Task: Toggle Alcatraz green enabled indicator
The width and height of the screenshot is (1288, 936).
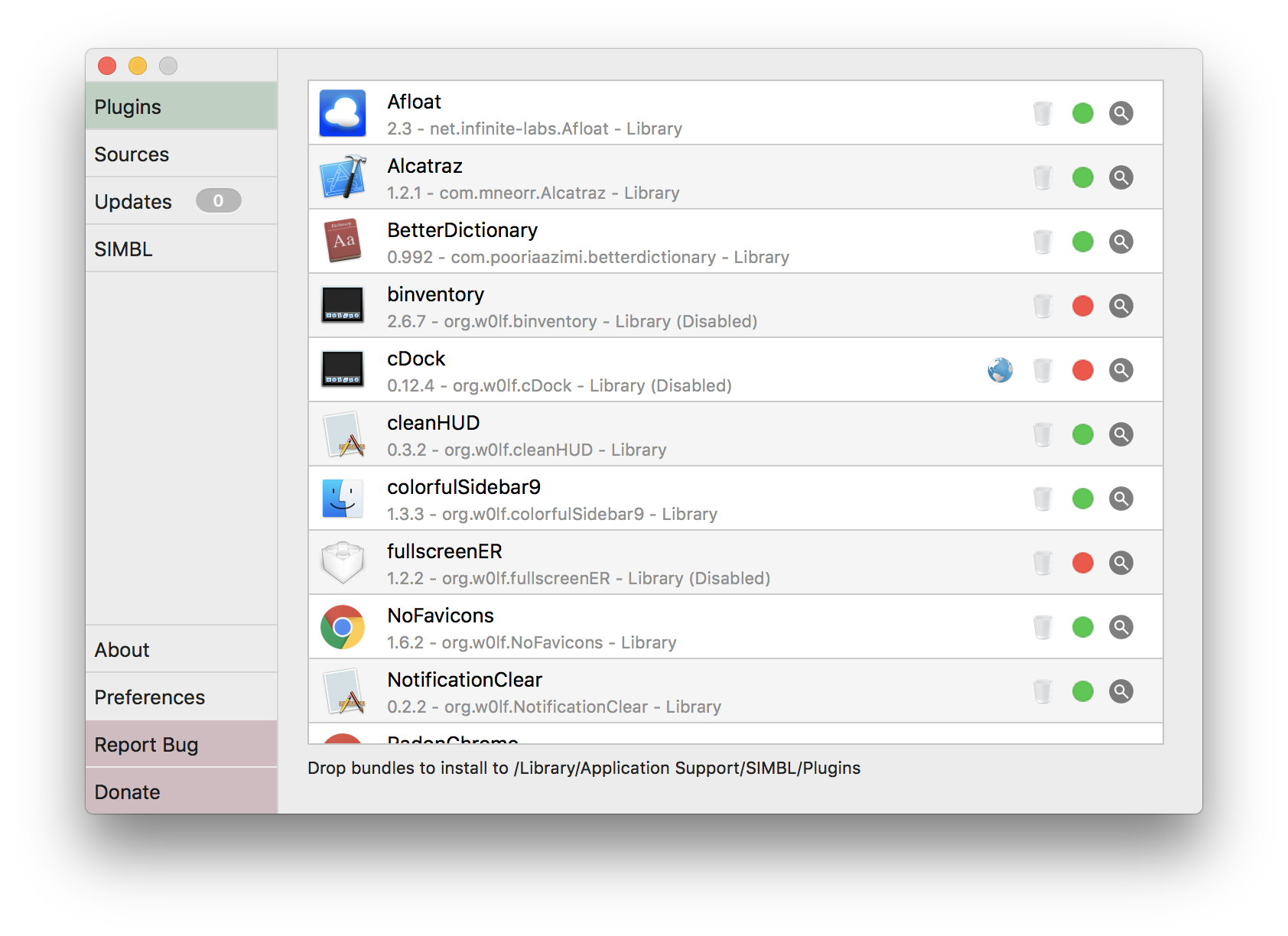Action: [1083, 177]
